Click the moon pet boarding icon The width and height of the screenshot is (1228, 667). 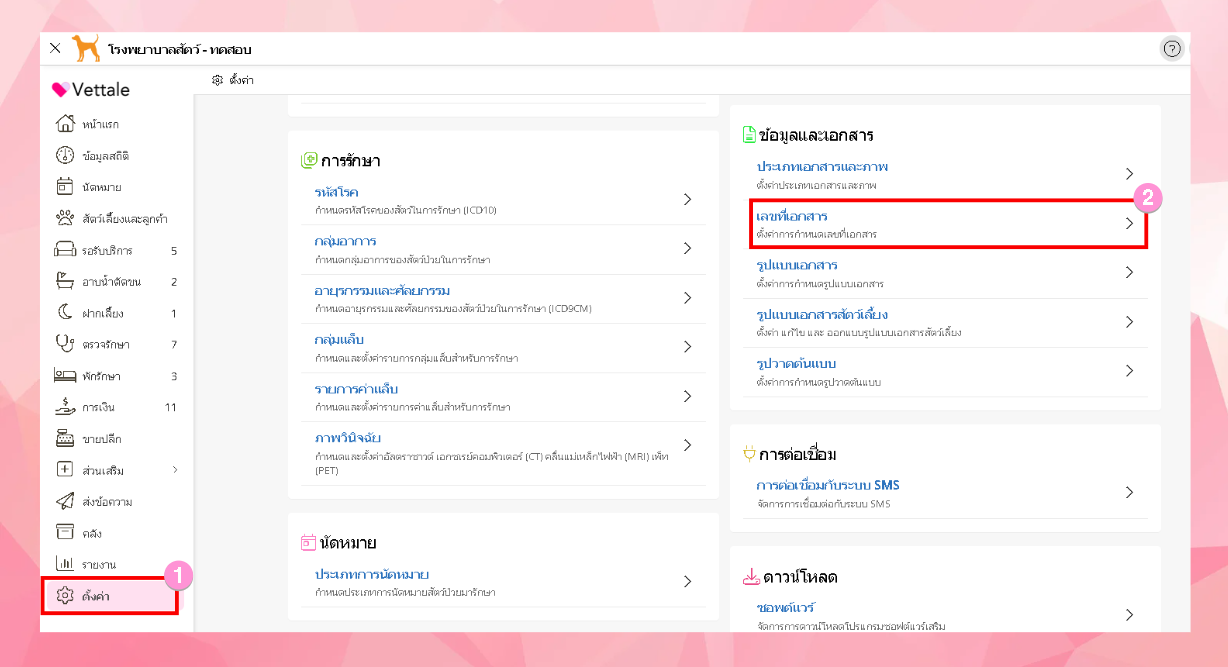(x=65, y=313)
